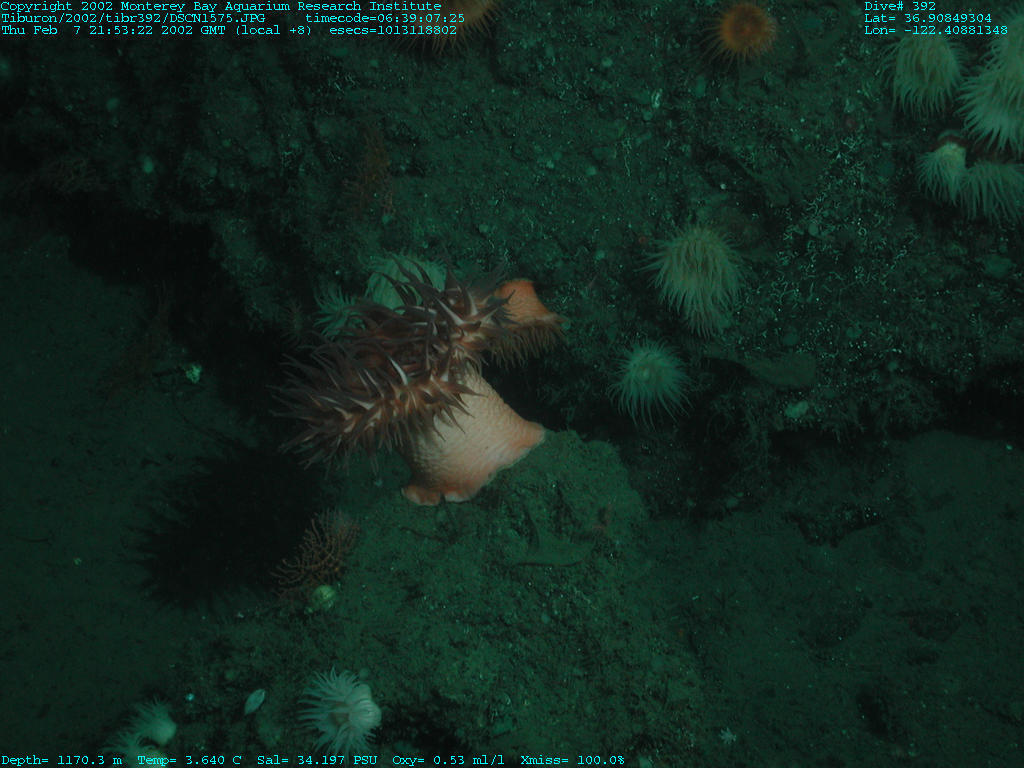The height and width of the screenshot is (768, 1024).
Task: Select the Sal= 34.197 PSU value
Action: 317,760
